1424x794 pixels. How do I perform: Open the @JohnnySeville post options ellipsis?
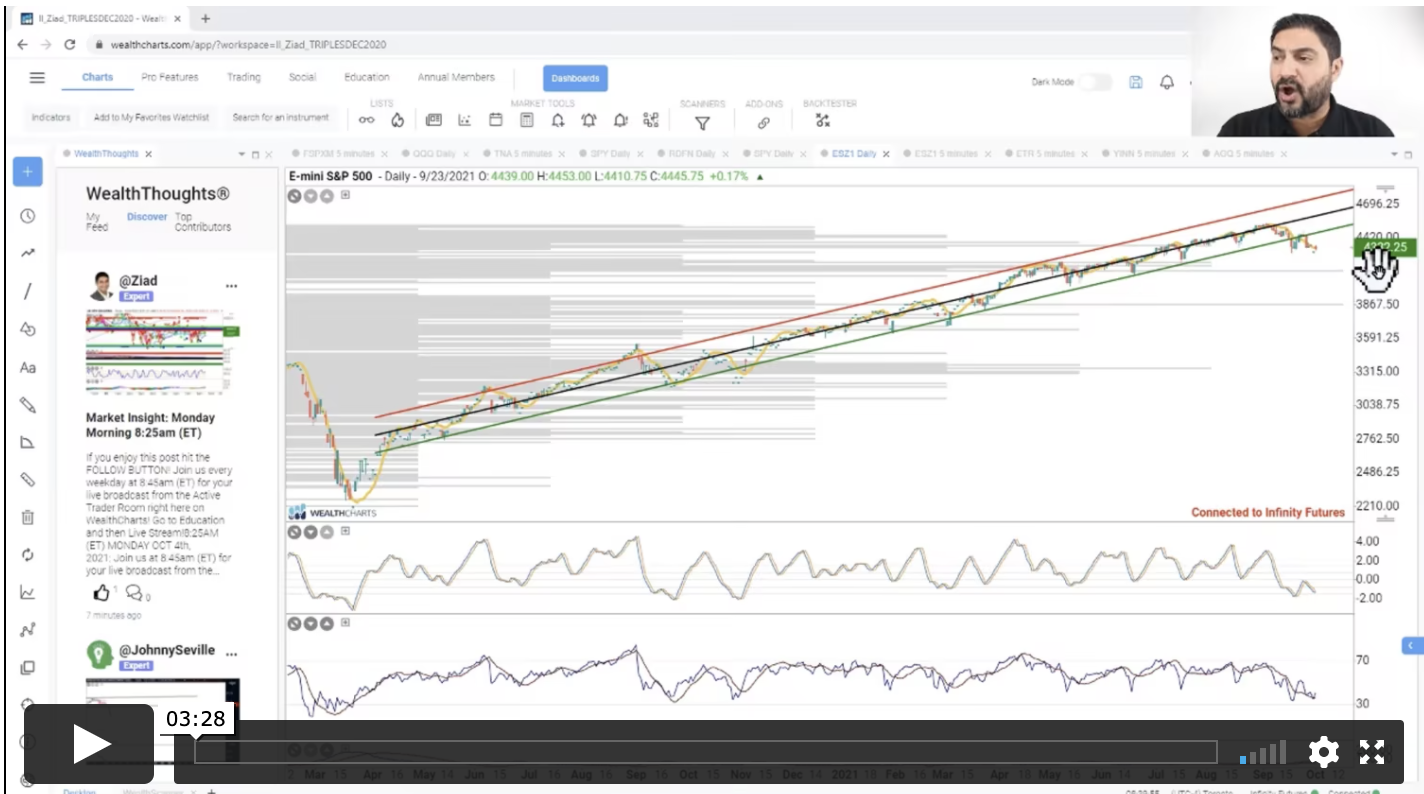tap(231, 654)
